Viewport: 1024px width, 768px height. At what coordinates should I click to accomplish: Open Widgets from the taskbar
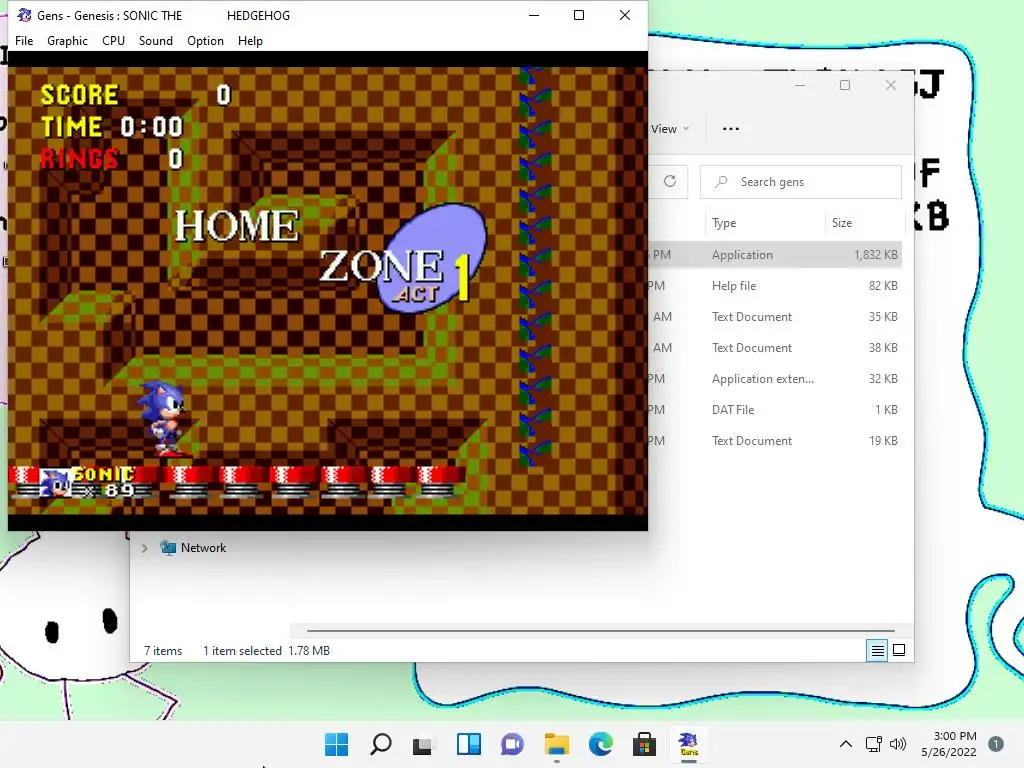[468, 744]
